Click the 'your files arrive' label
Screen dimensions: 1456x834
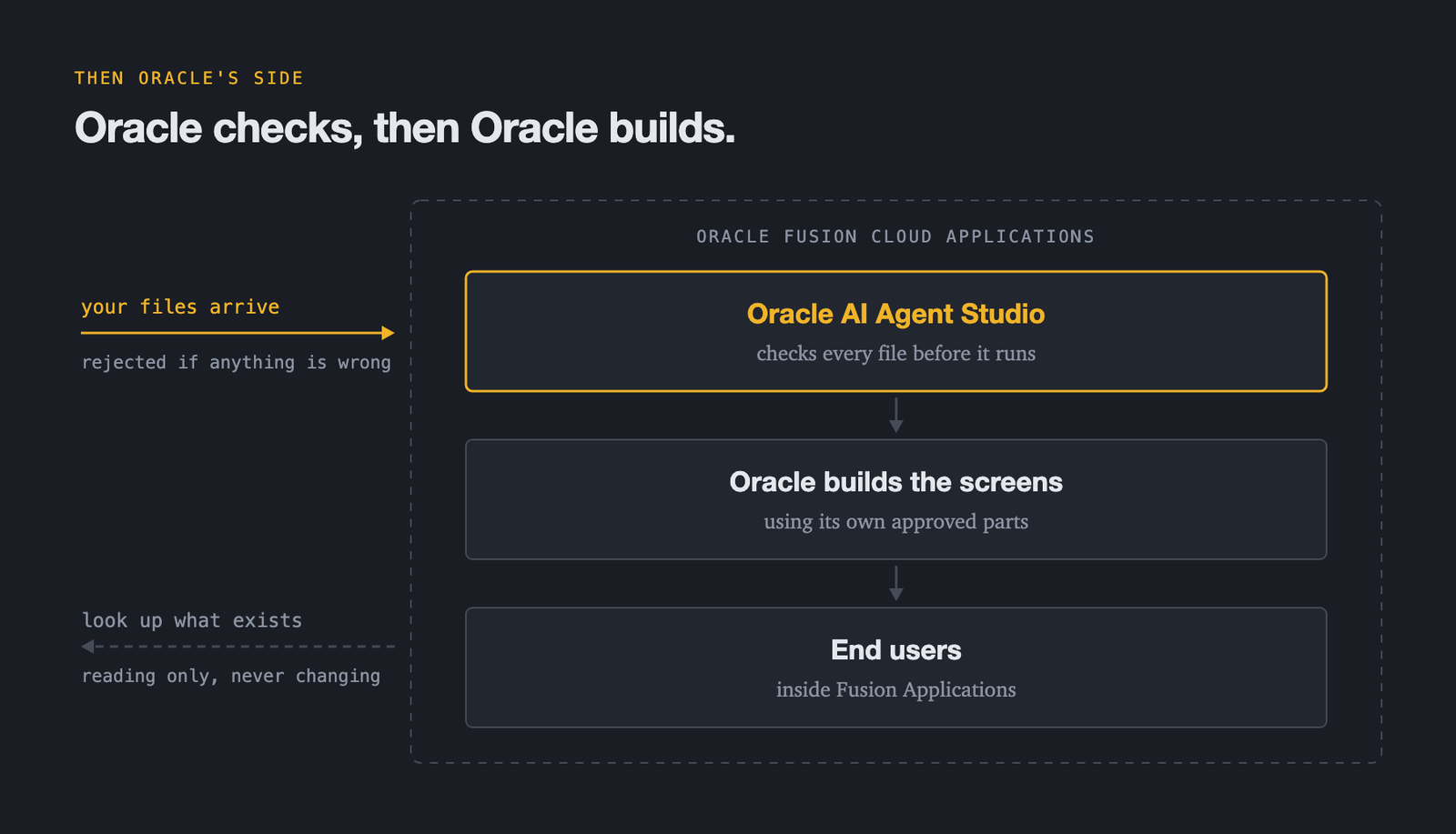click(180, 307)
